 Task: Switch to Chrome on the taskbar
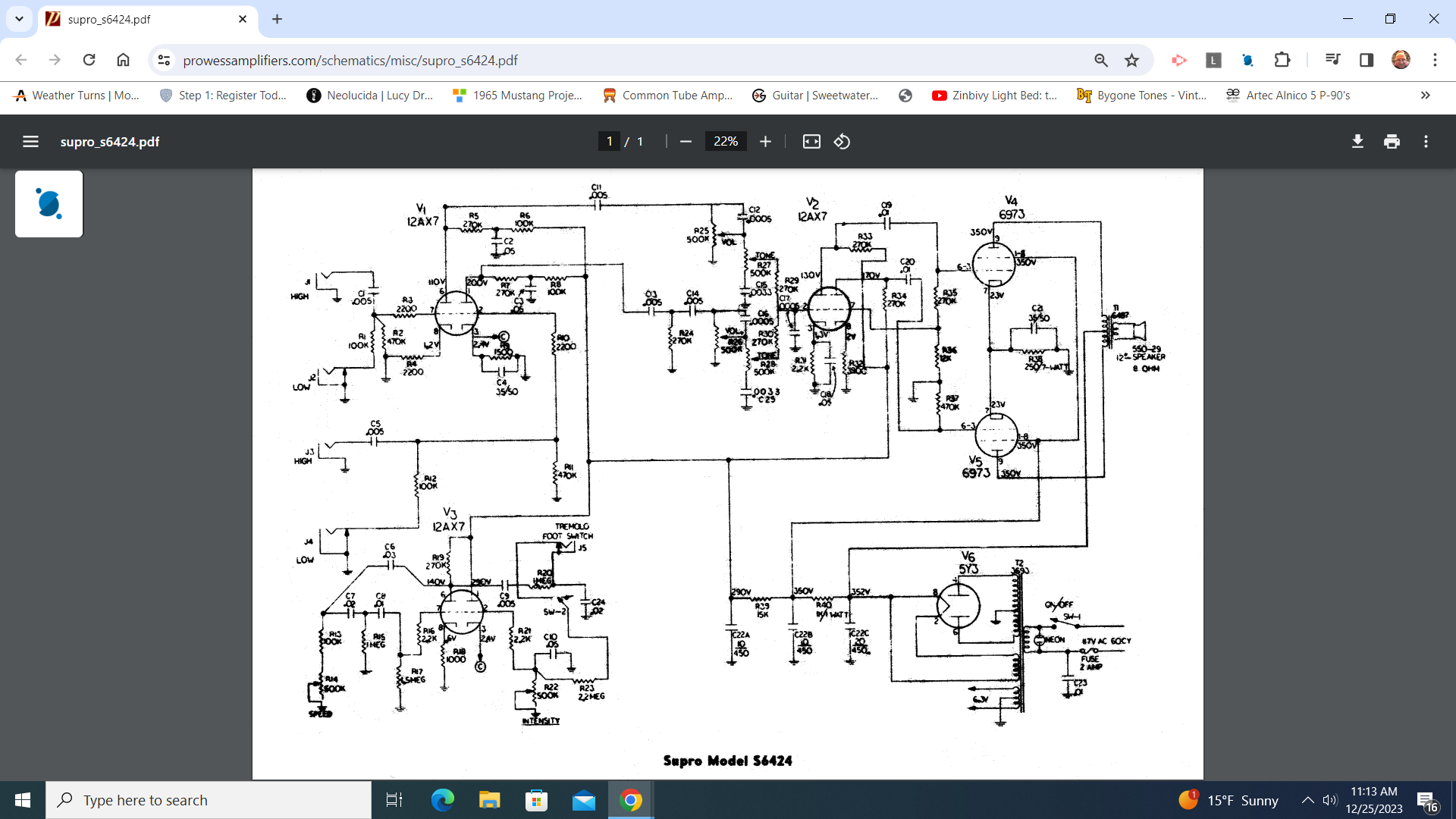coord(631,800)
